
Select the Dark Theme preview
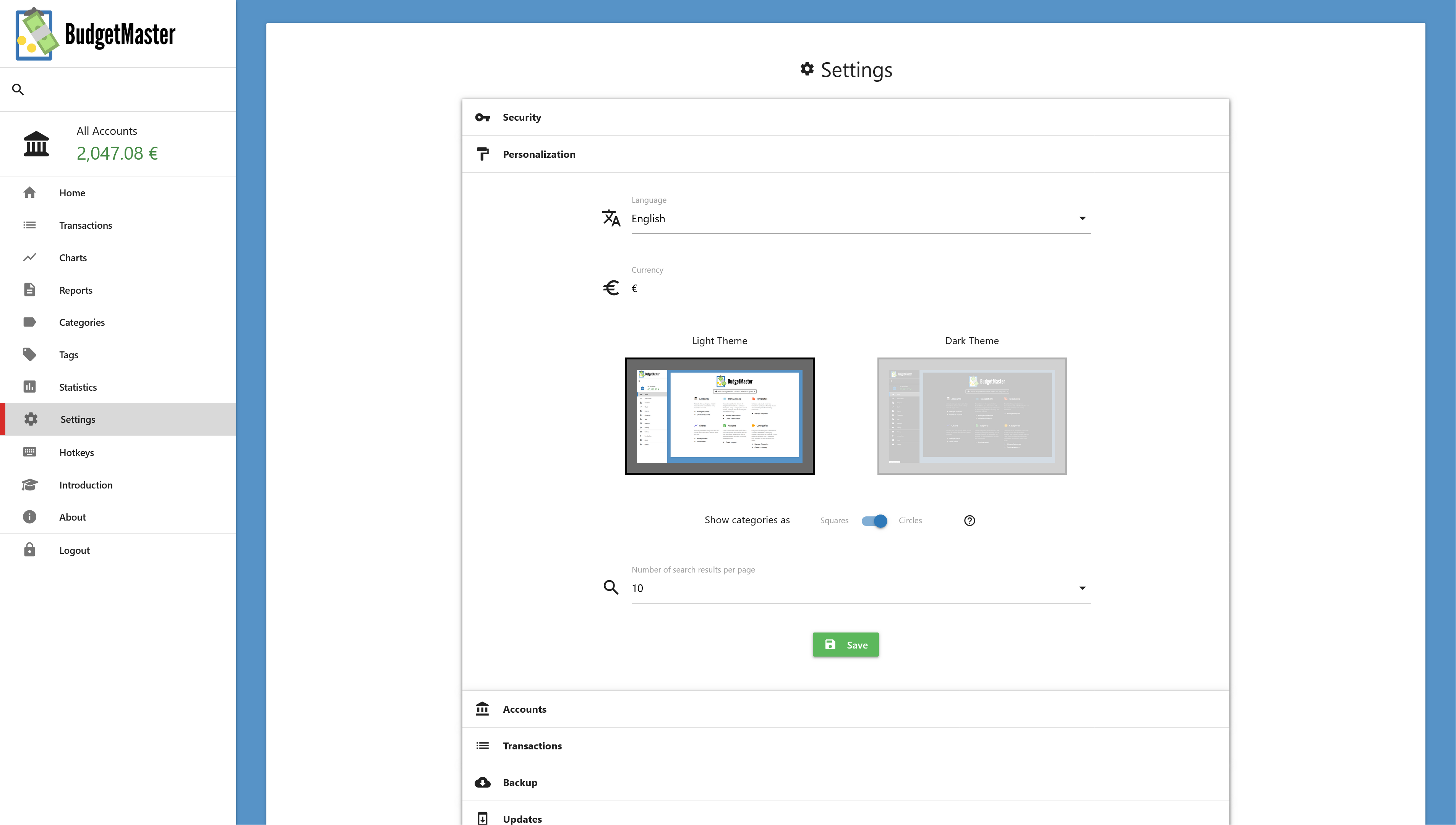tap(971, 416)
